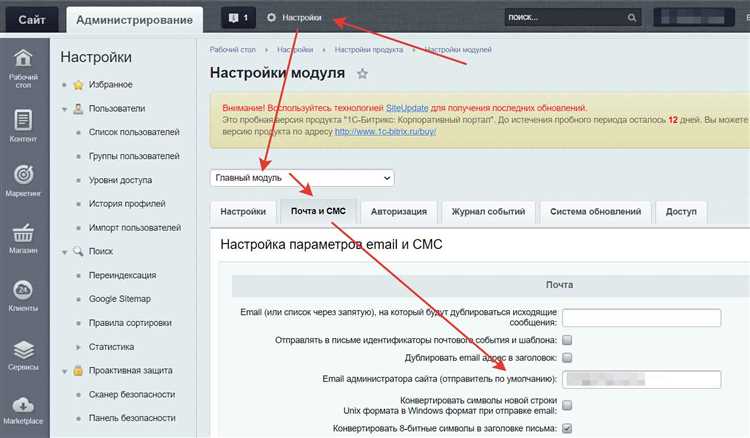Viewport: 750px width, 438px height.
Task: Open Google Sitemap in tree
Action: tap(120, 299)
